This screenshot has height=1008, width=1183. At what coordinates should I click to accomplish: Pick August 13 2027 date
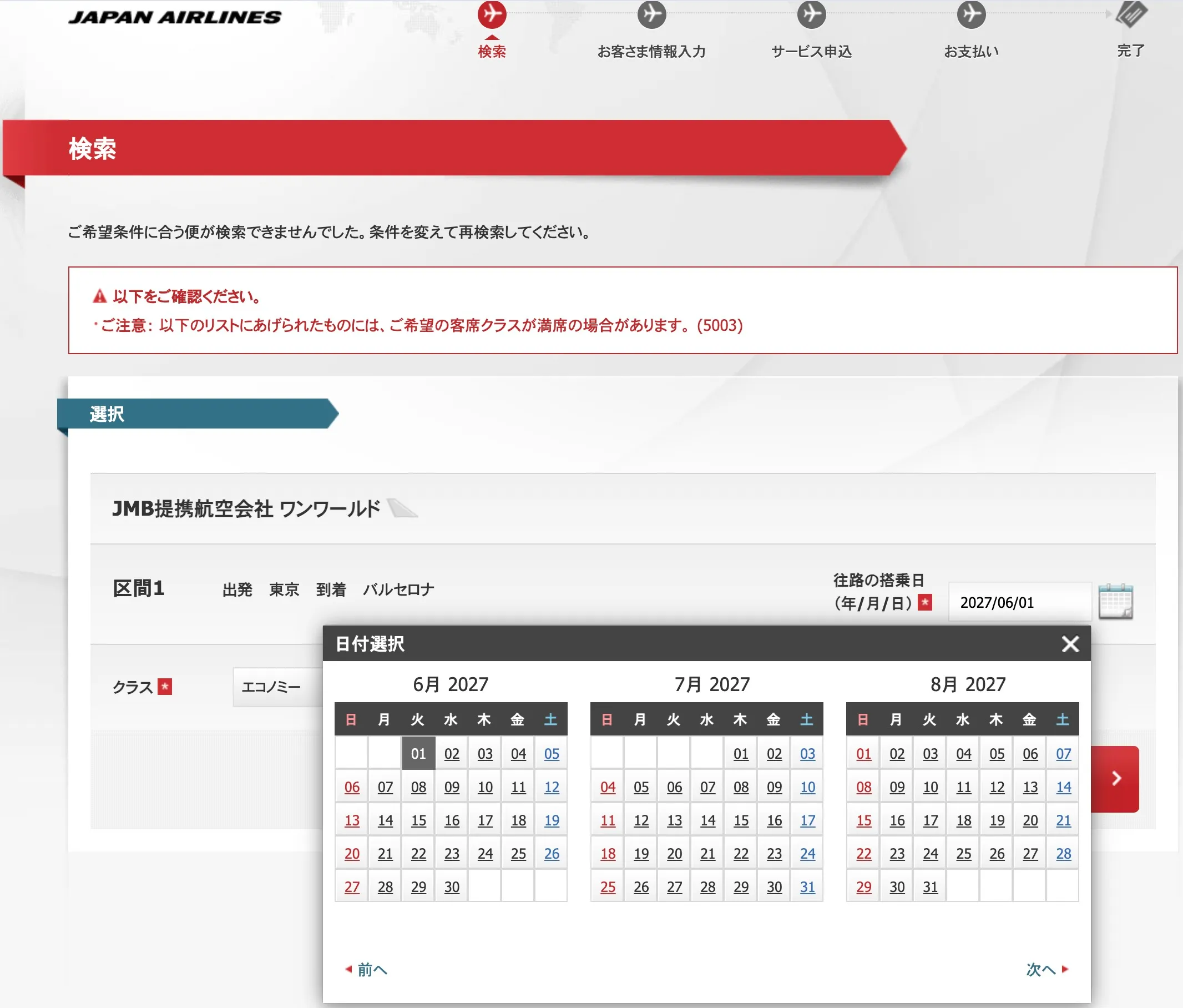point(1030,787)
